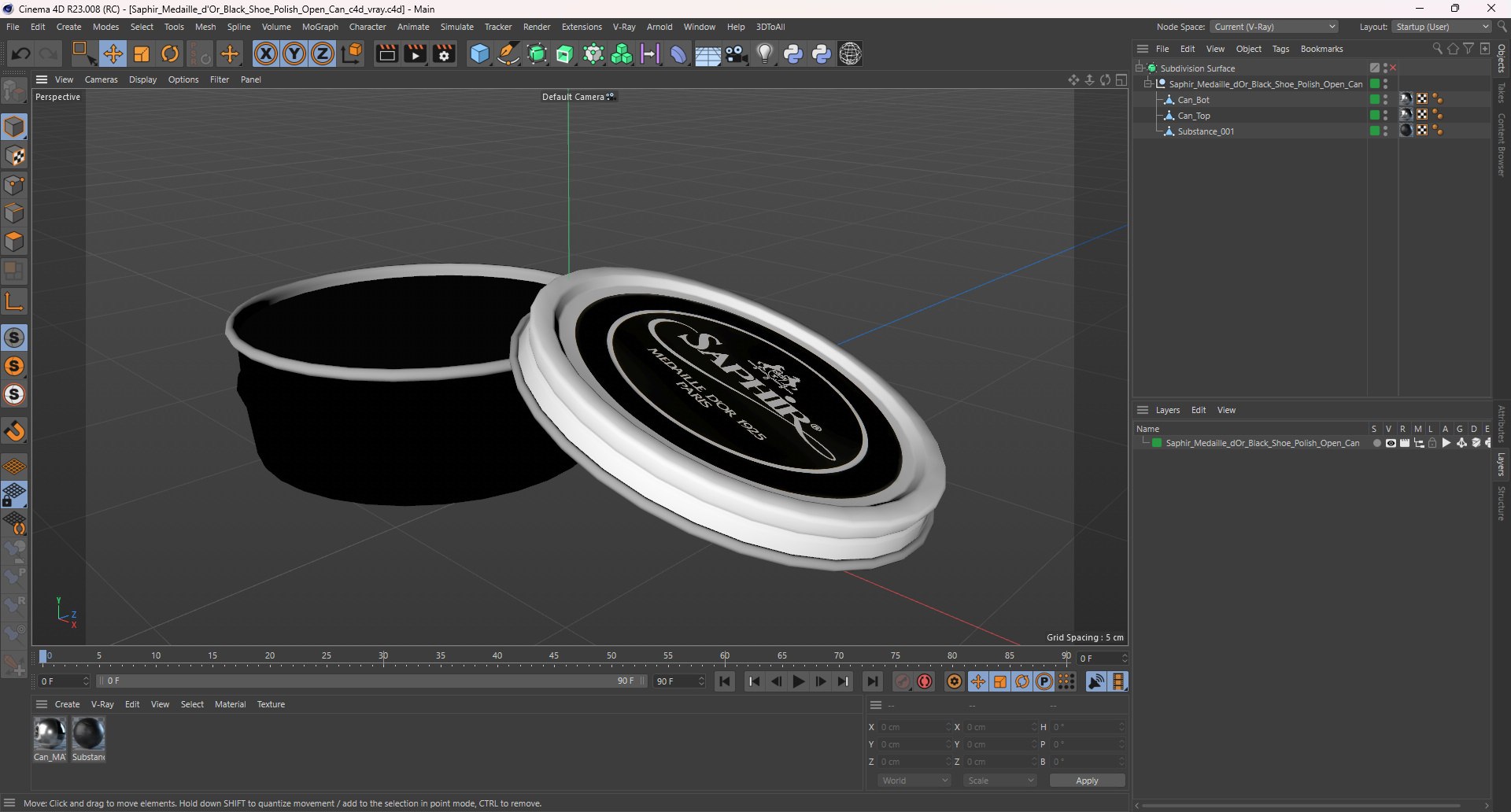The width and height of the screenshot is (1511, 812).
Task: Click the Axis L-shaped icon in sidebar
Action: 14,301
